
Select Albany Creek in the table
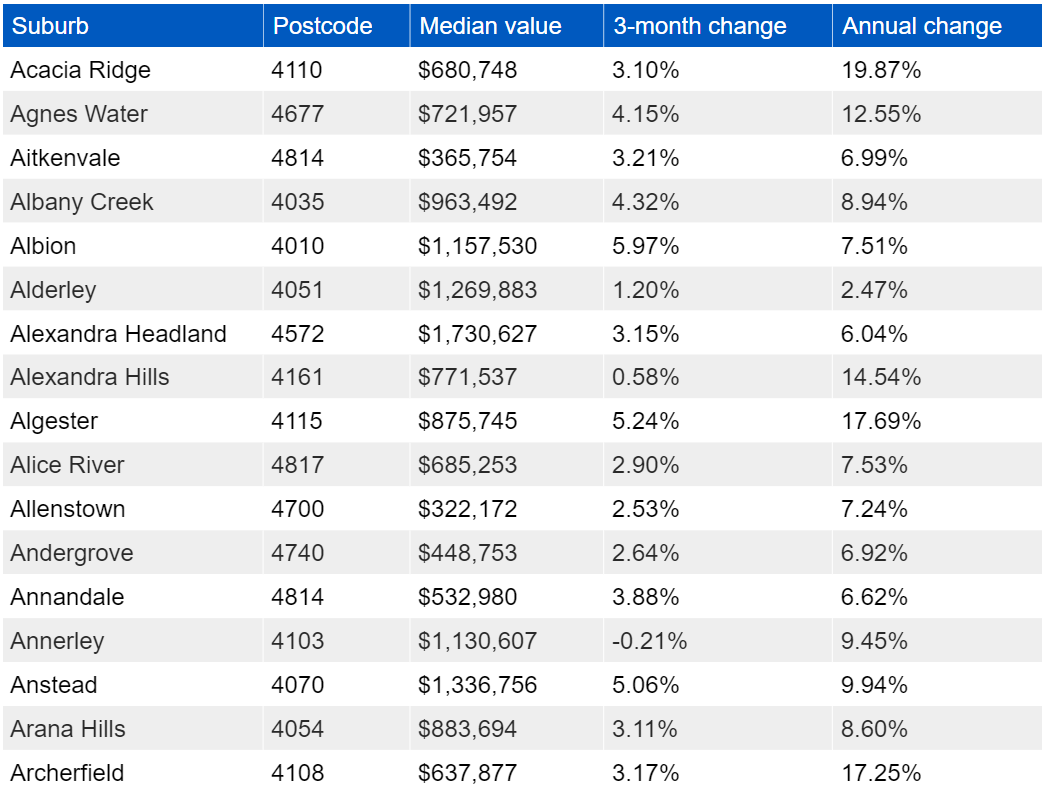click(82, 202)
